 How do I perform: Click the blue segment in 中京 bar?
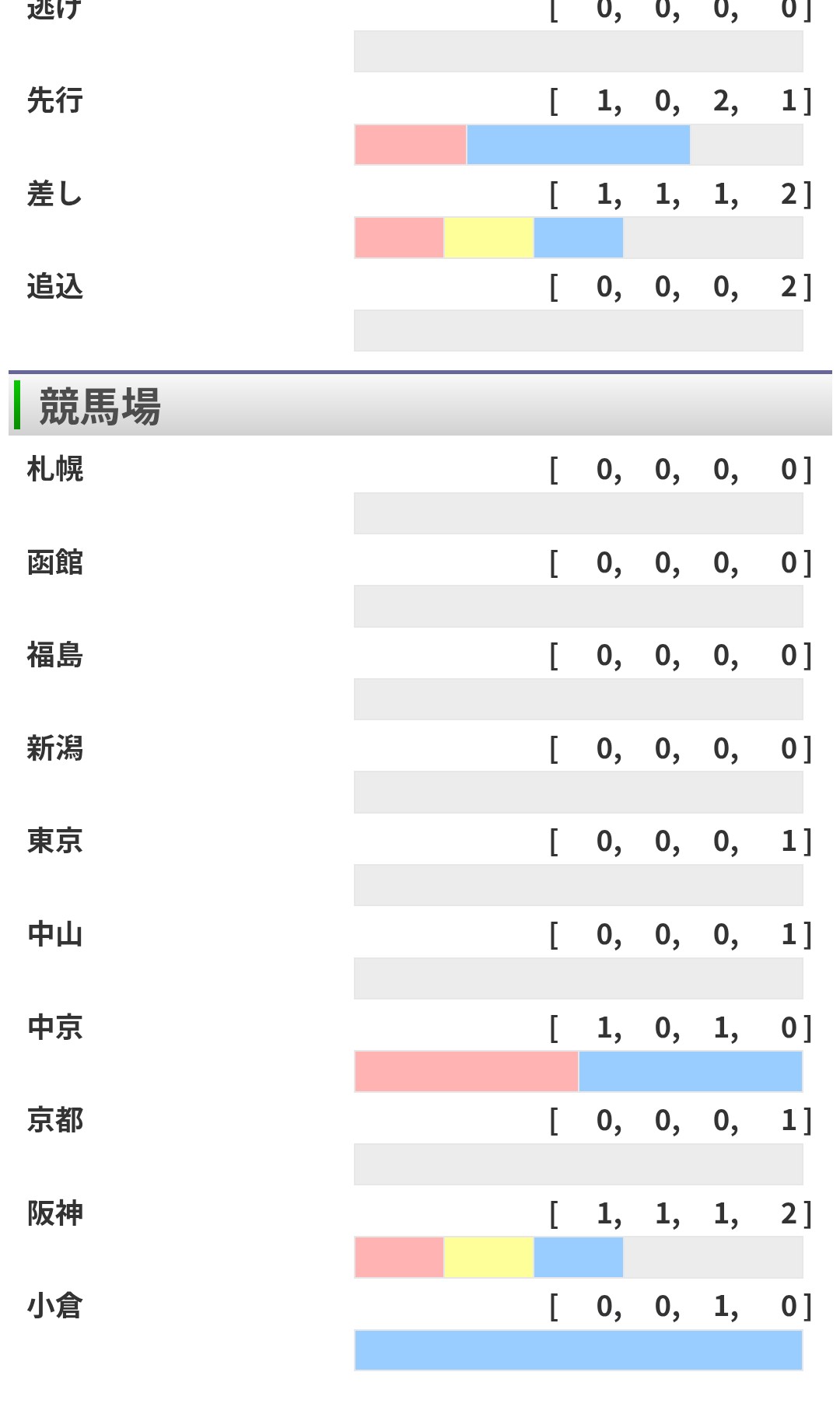691,1072
